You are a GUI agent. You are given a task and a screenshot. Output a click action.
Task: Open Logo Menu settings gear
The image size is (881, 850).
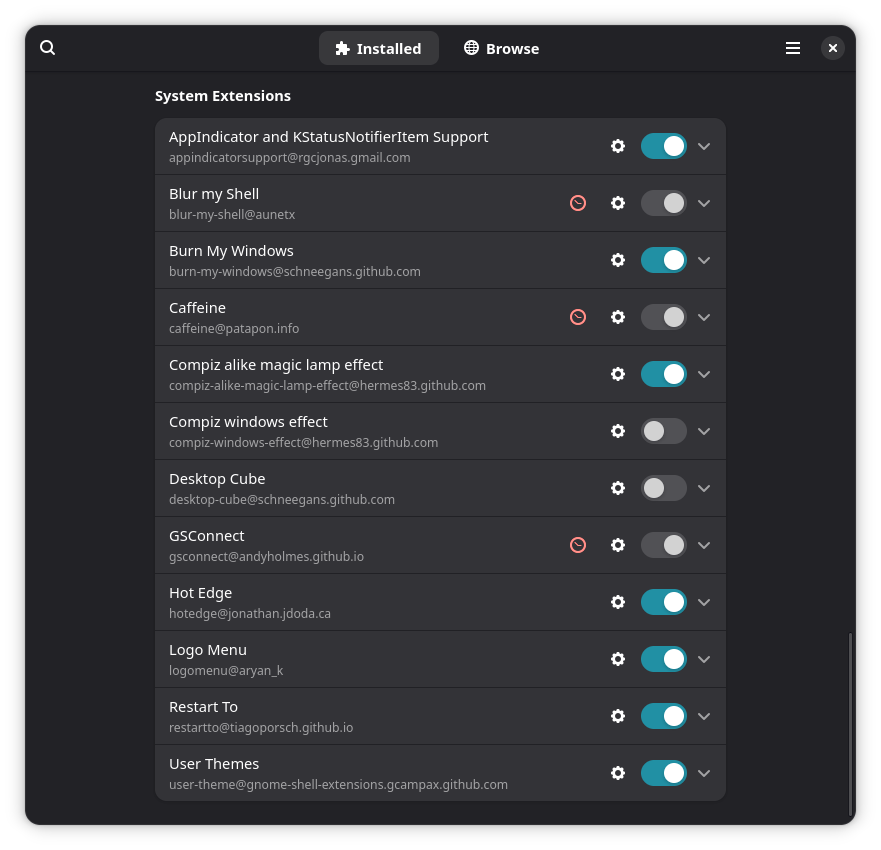(618, 659)
